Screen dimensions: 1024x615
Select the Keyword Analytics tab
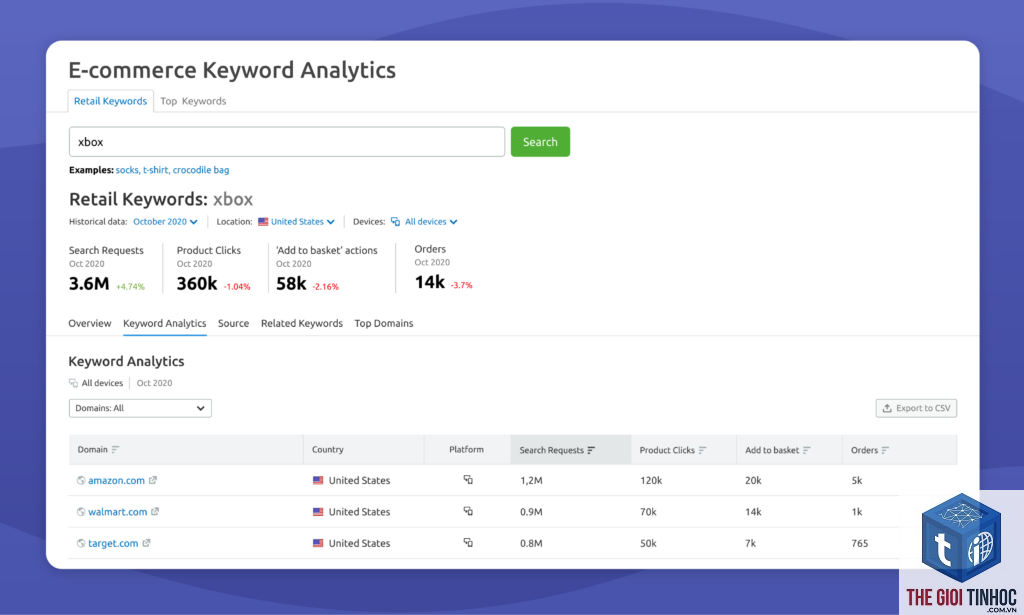click(165, 323)
